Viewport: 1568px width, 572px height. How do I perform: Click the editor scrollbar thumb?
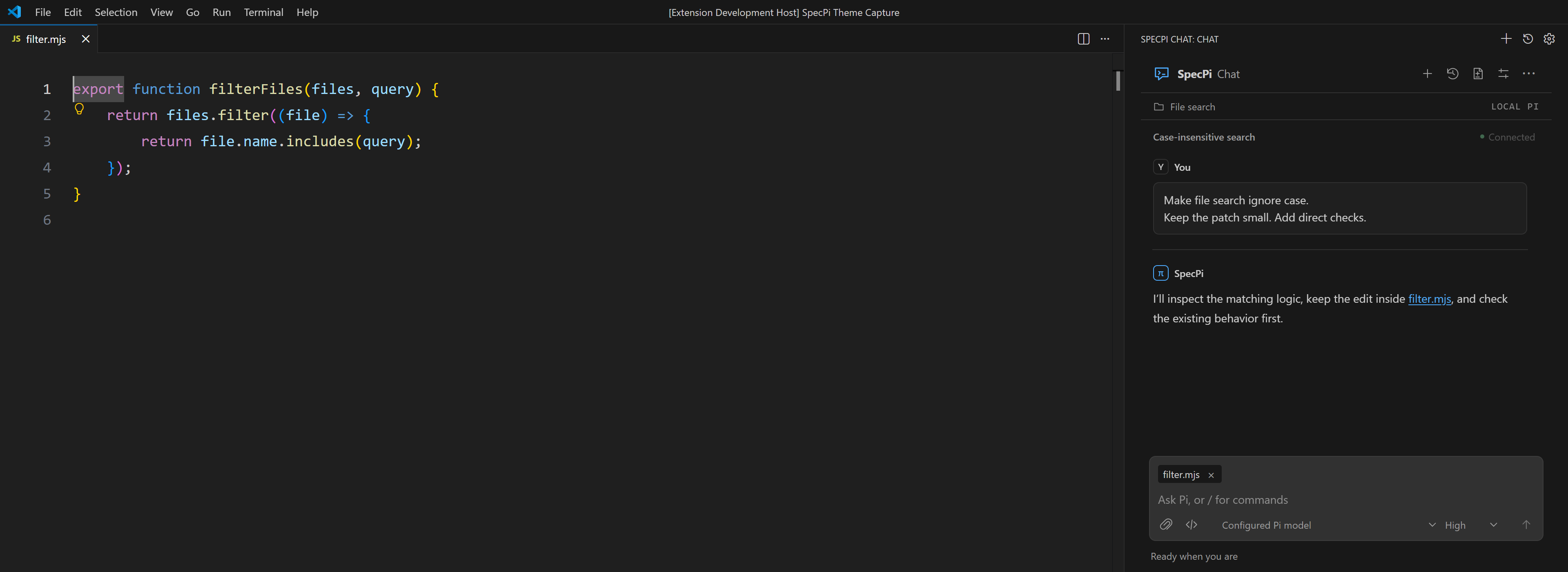(1118, 81)
